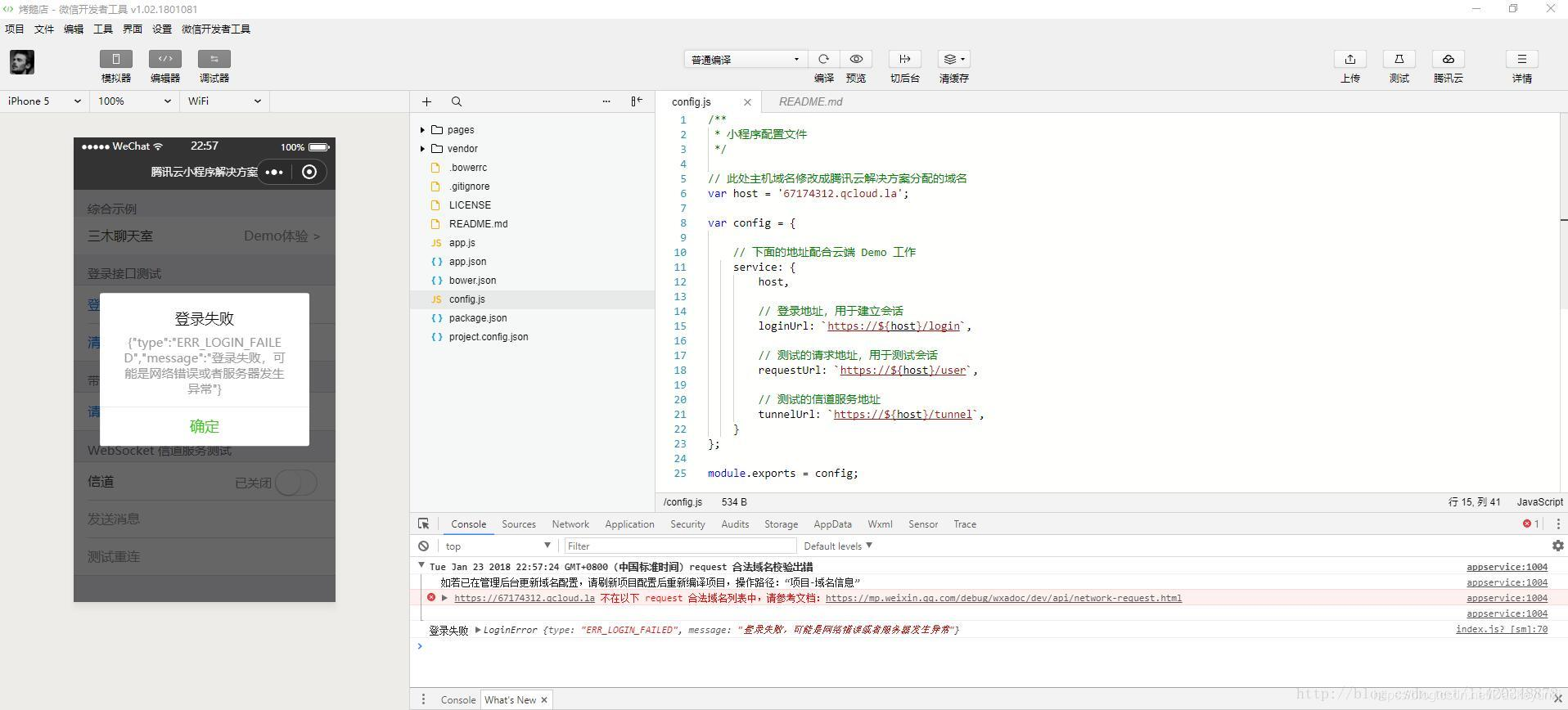Click the test flask icon
Screen dimensions: 1568x710
[1399, 59]
